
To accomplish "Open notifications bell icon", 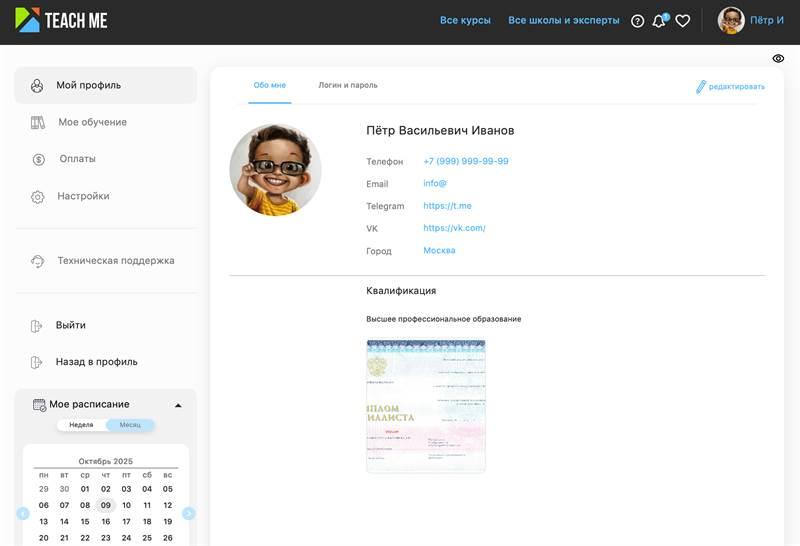I will tap(659, 21).
